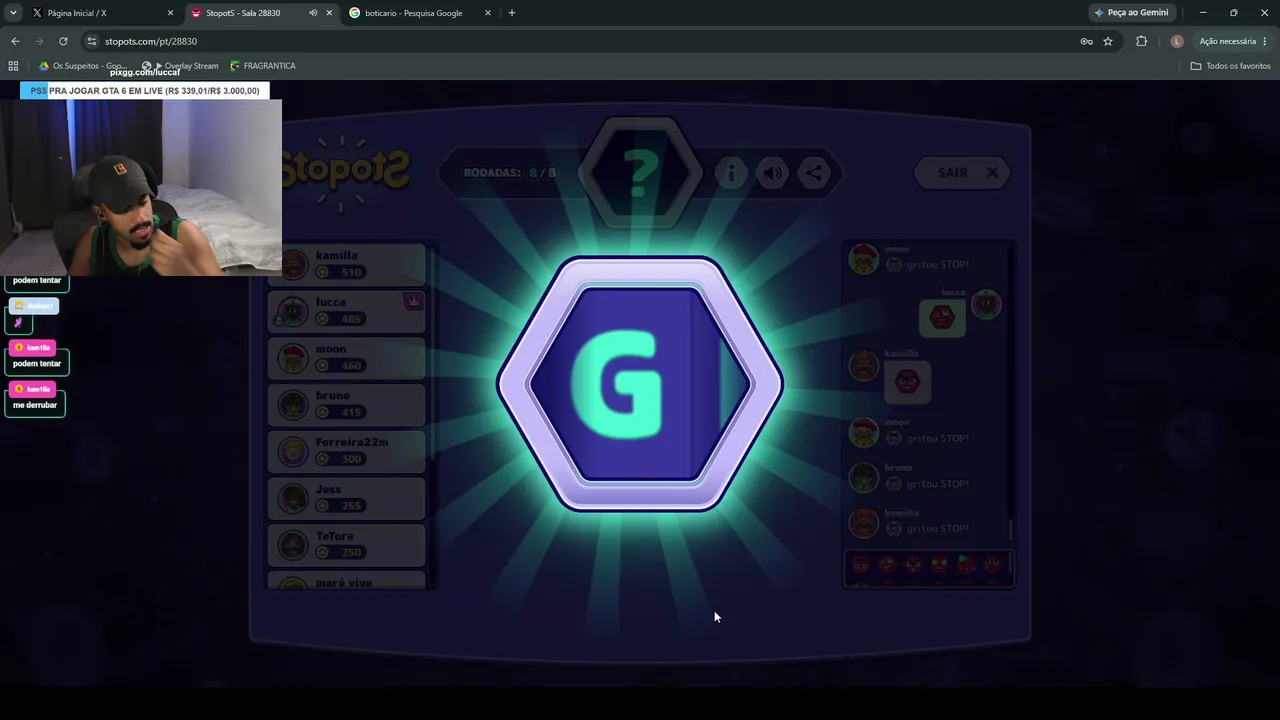Select player TeTora in the ranking list
The image size is (1280, 720).
[347, 546]
